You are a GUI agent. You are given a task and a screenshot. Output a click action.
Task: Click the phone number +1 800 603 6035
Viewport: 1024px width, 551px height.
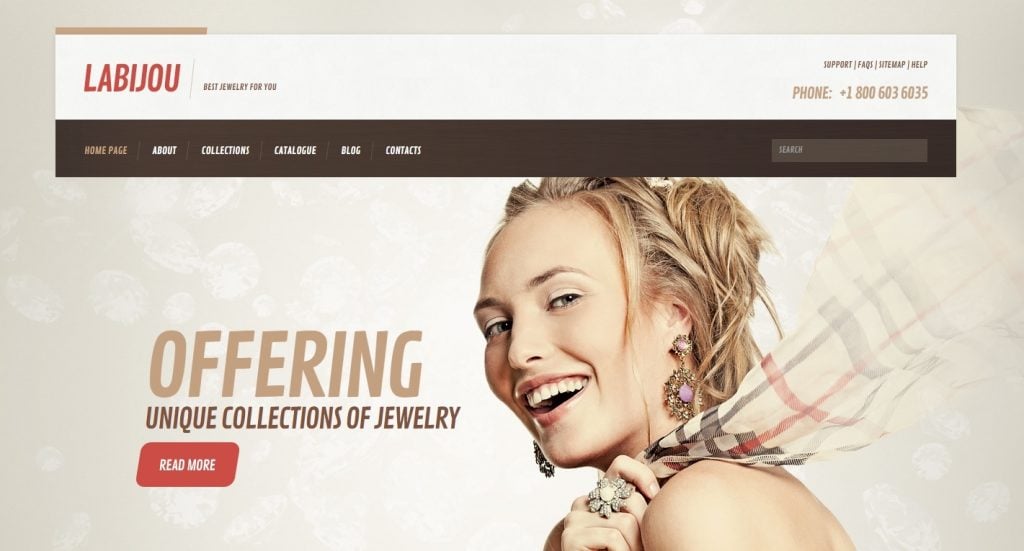[x=883, y=93]
